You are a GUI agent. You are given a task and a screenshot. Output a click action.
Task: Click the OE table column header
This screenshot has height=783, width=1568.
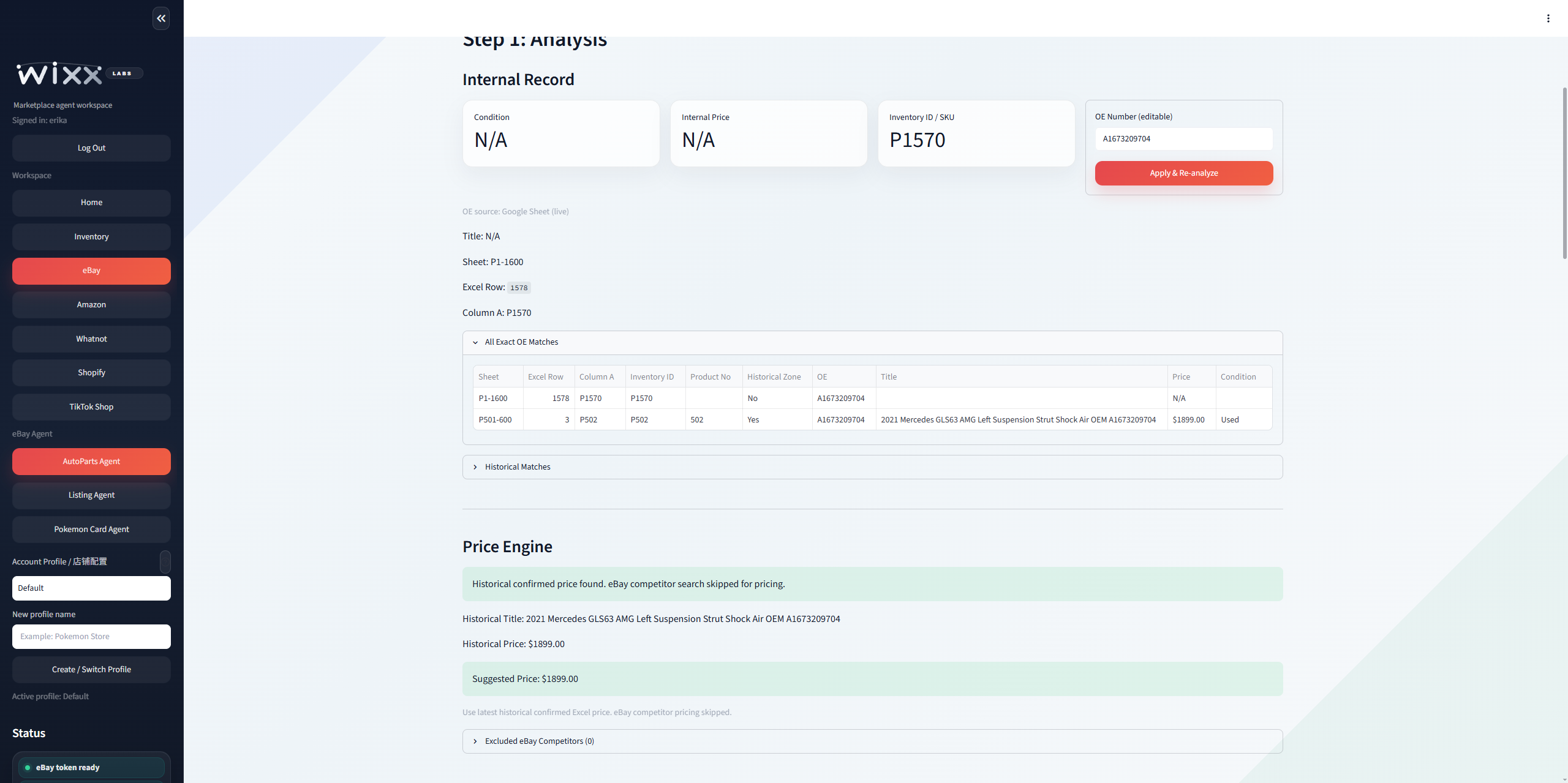tap(844, 377)
